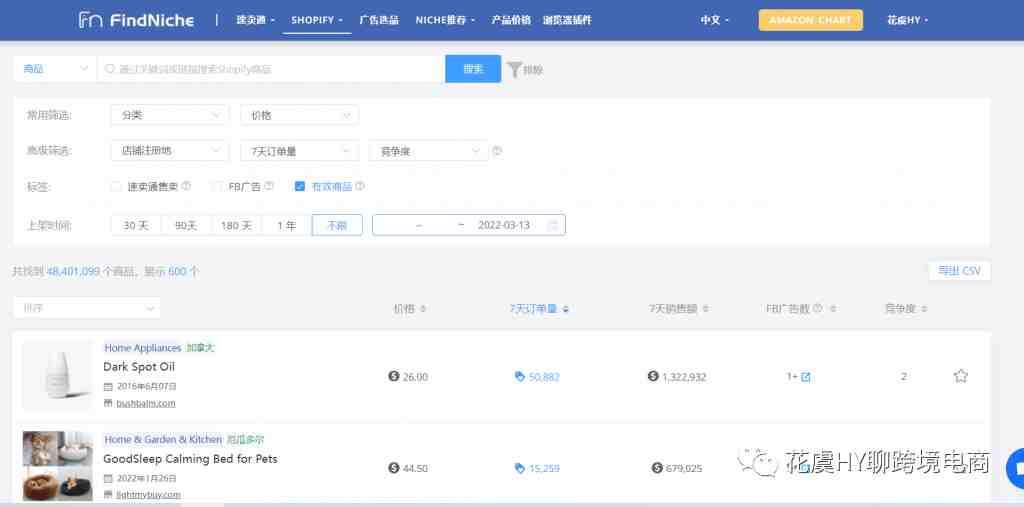Open the blue chat widget icon
Viewport: 1024px width, 507px height.
click(x=1015, y=466)
